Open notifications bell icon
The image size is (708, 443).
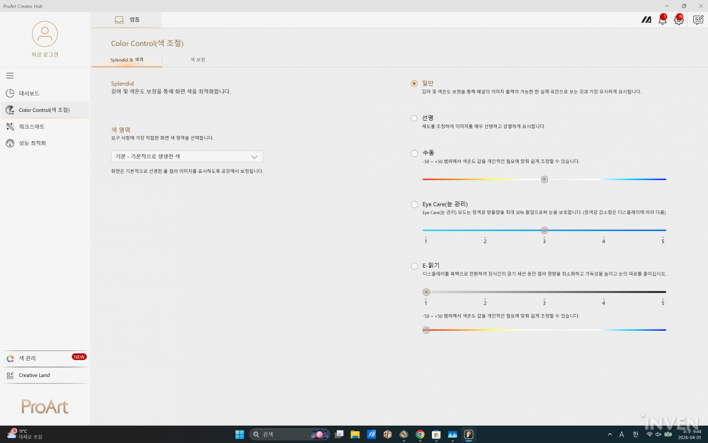(662, 20)
